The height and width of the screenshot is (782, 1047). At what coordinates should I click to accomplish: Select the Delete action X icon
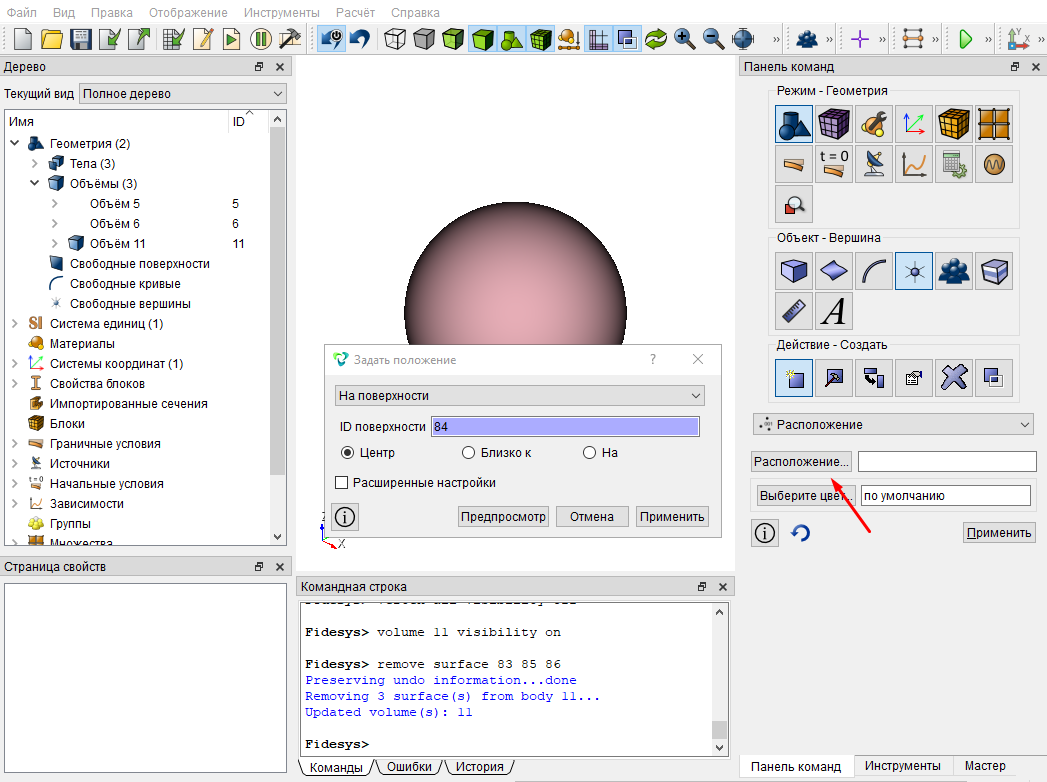coord(954,378)
